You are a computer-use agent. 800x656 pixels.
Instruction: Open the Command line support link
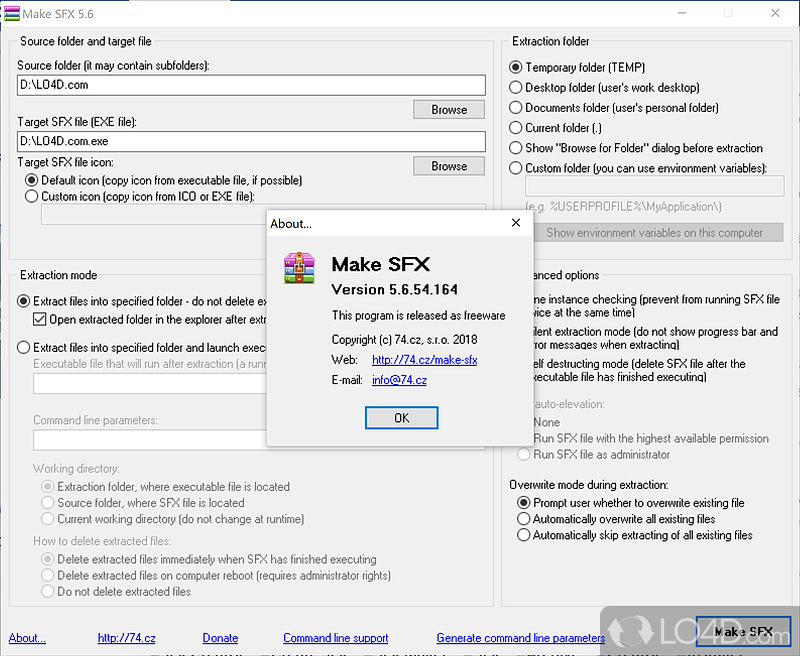[x=336, y=638]
